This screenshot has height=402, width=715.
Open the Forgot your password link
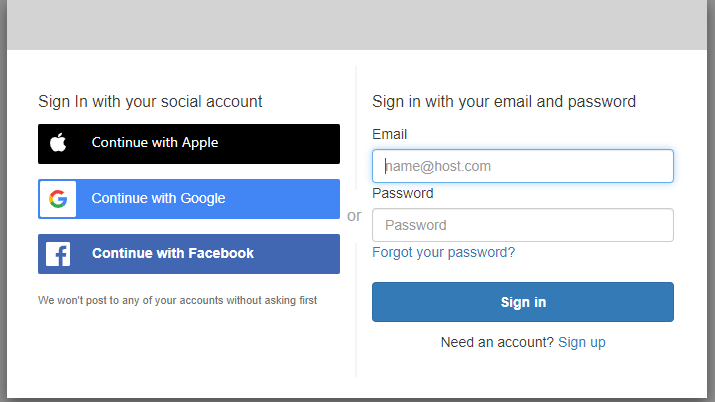coord(443,252)
